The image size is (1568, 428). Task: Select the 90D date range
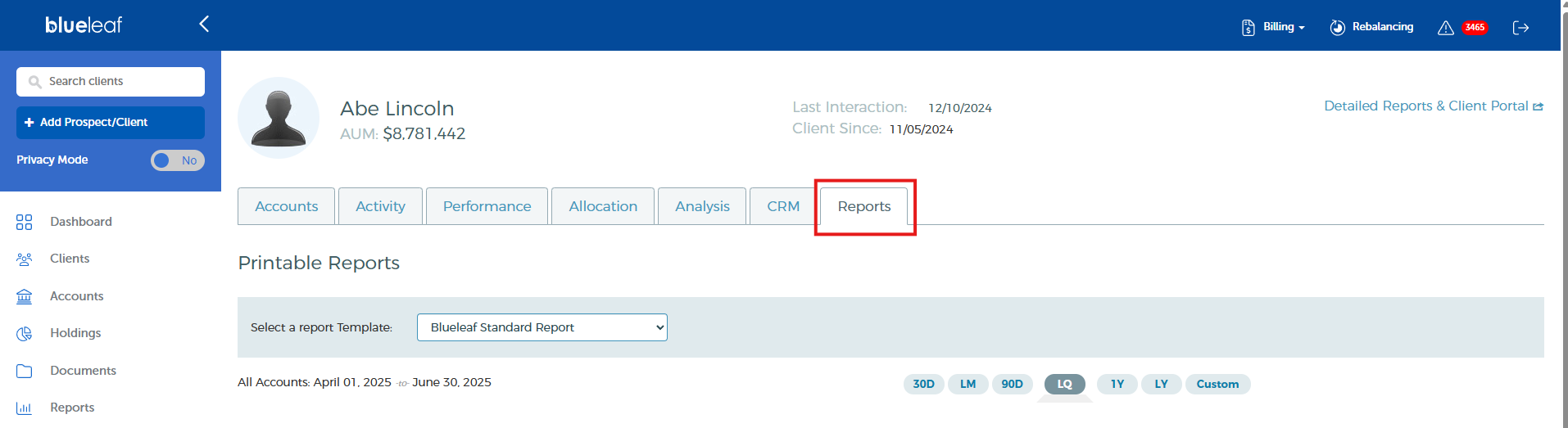pyautogui.click(x=1013, y=384)
